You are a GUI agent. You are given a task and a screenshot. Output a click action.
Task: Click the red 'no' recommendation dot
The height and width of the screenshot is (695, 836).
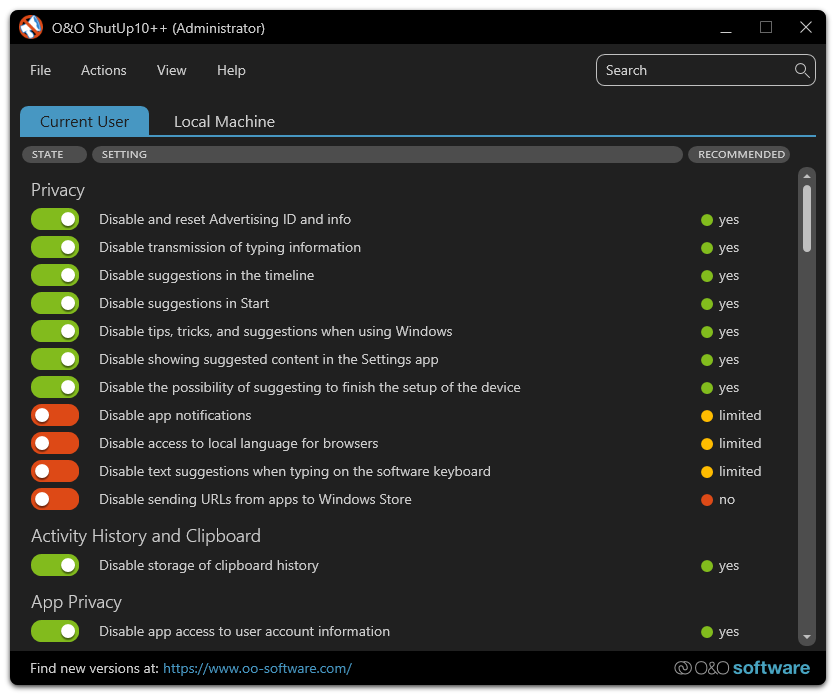(x=707, y=499)
